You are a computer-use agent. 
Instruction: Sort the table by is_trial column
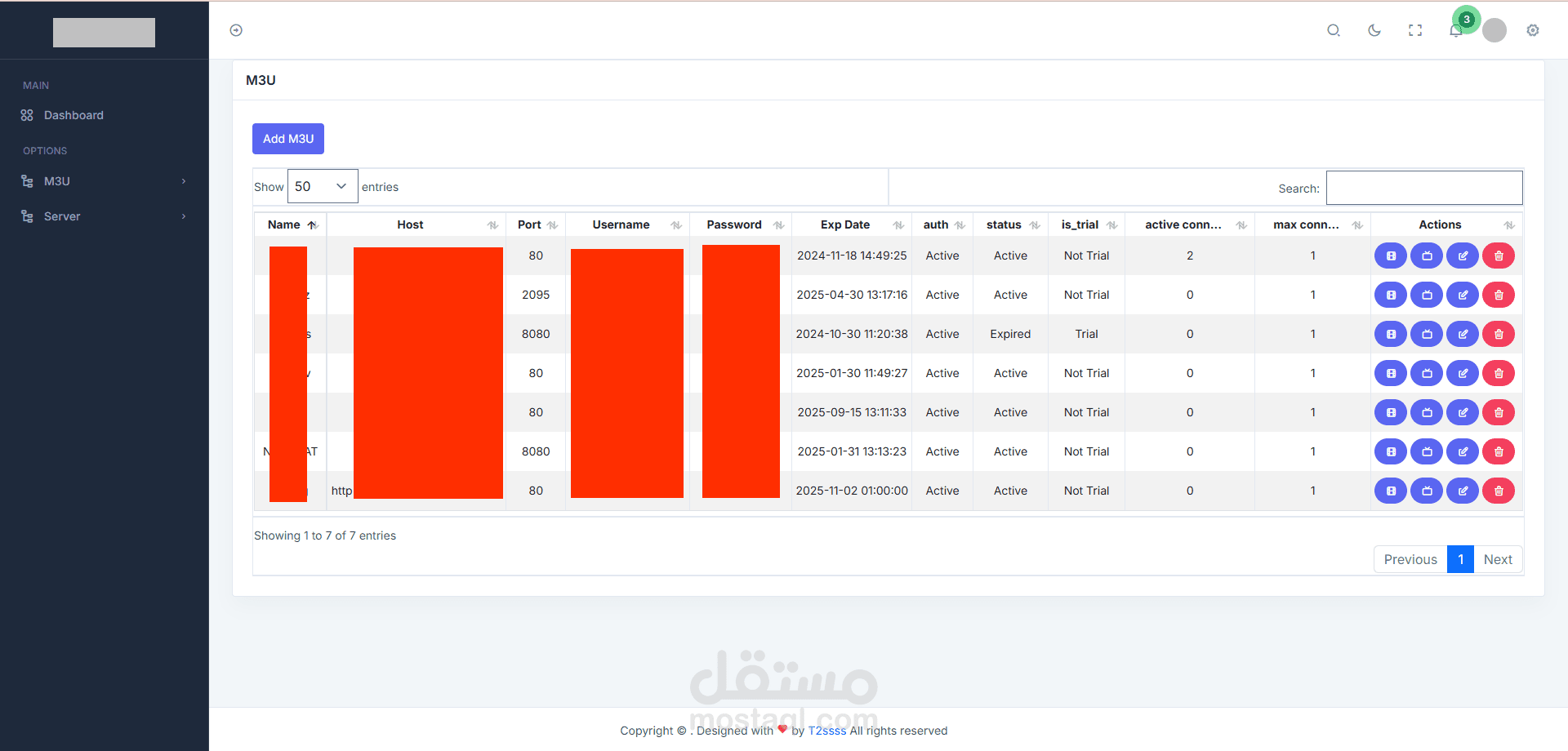(1086, 224)
